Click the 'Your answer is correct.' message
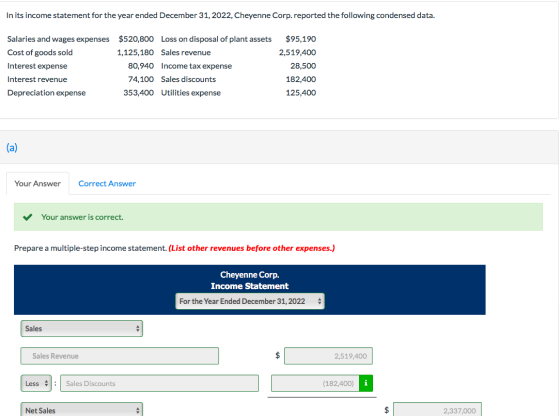Screen dimensions: 560x416 click(x=82, y=217)
